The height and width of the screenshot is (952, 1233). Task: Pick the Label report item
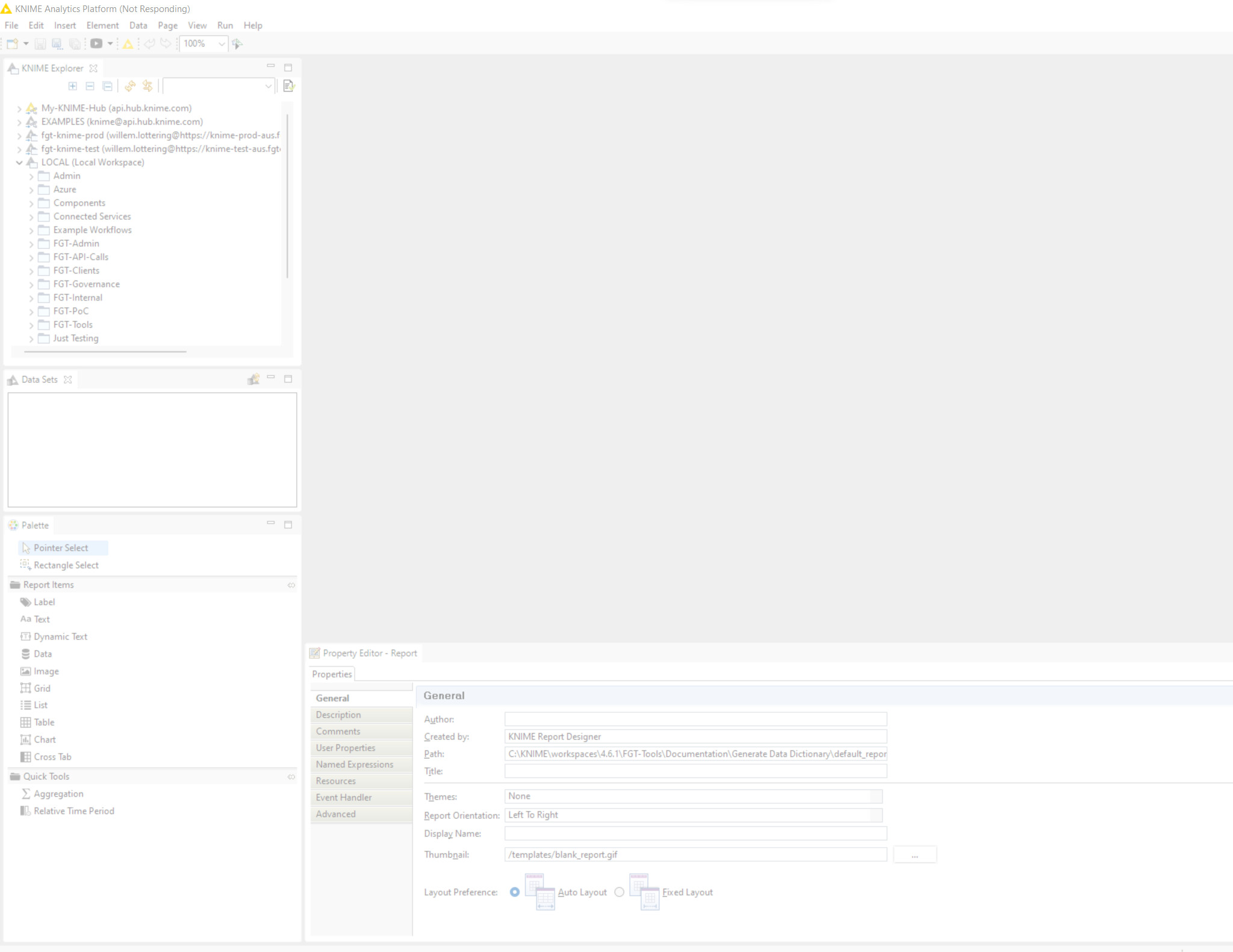pyautogui.click(x=38, y=602)
